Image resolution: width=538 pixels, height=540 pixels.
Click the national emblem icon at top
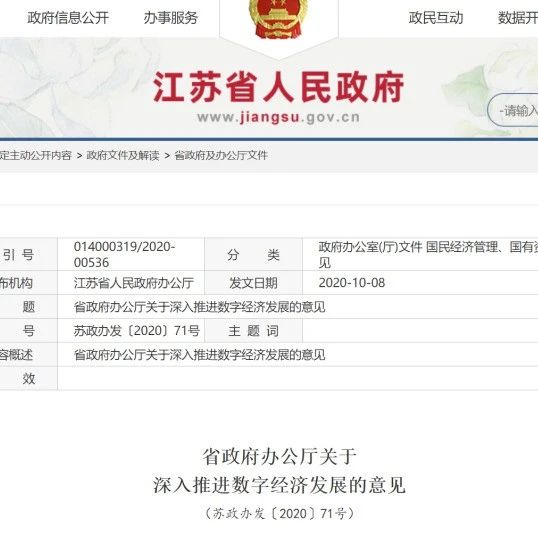pos(278,18)
